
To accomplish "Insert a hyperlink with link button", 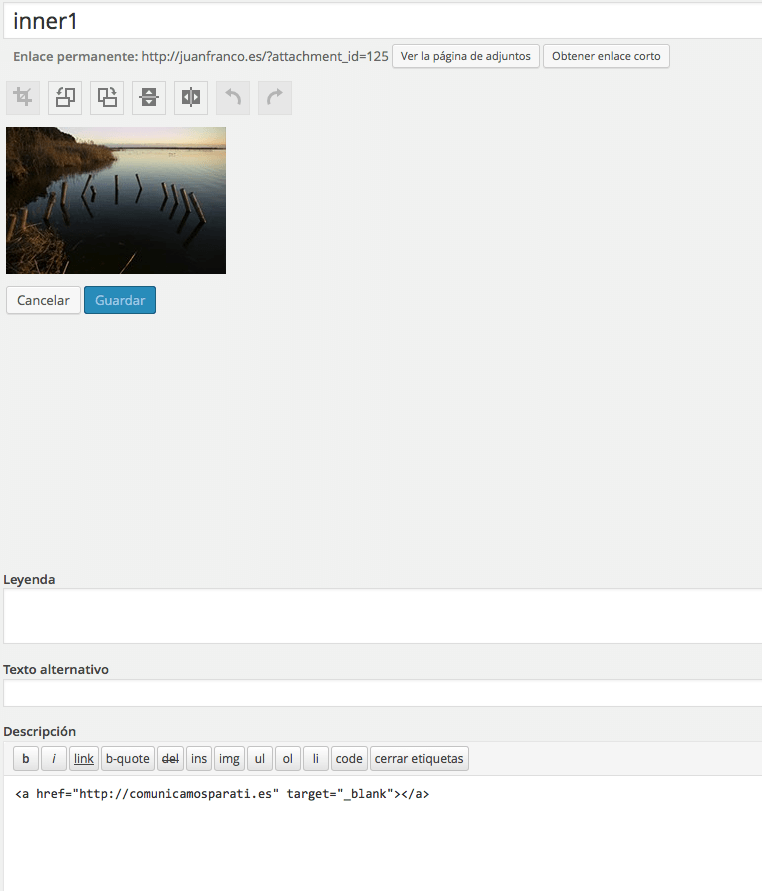I will click(84, 759).
